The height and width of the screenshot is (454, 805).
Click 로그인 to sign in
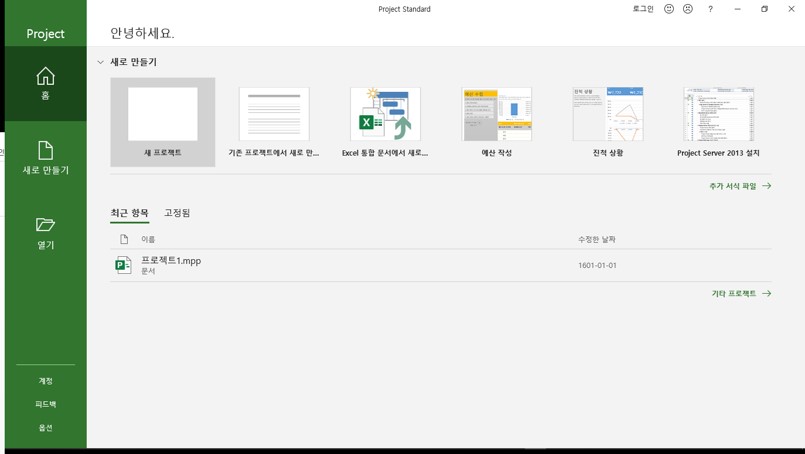point(643,9)
